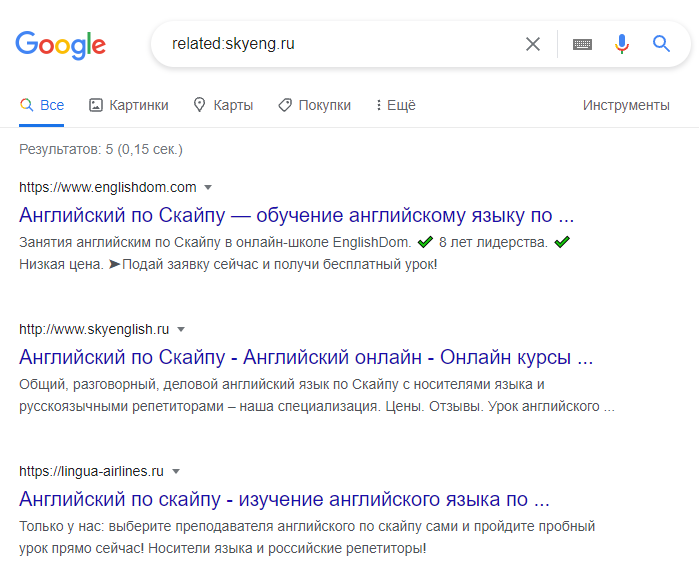This screenshot has width=699, height=575.
Task: Open the lingua-airlines 'изучение английского языка' result
Action: (x=284, y=499)
